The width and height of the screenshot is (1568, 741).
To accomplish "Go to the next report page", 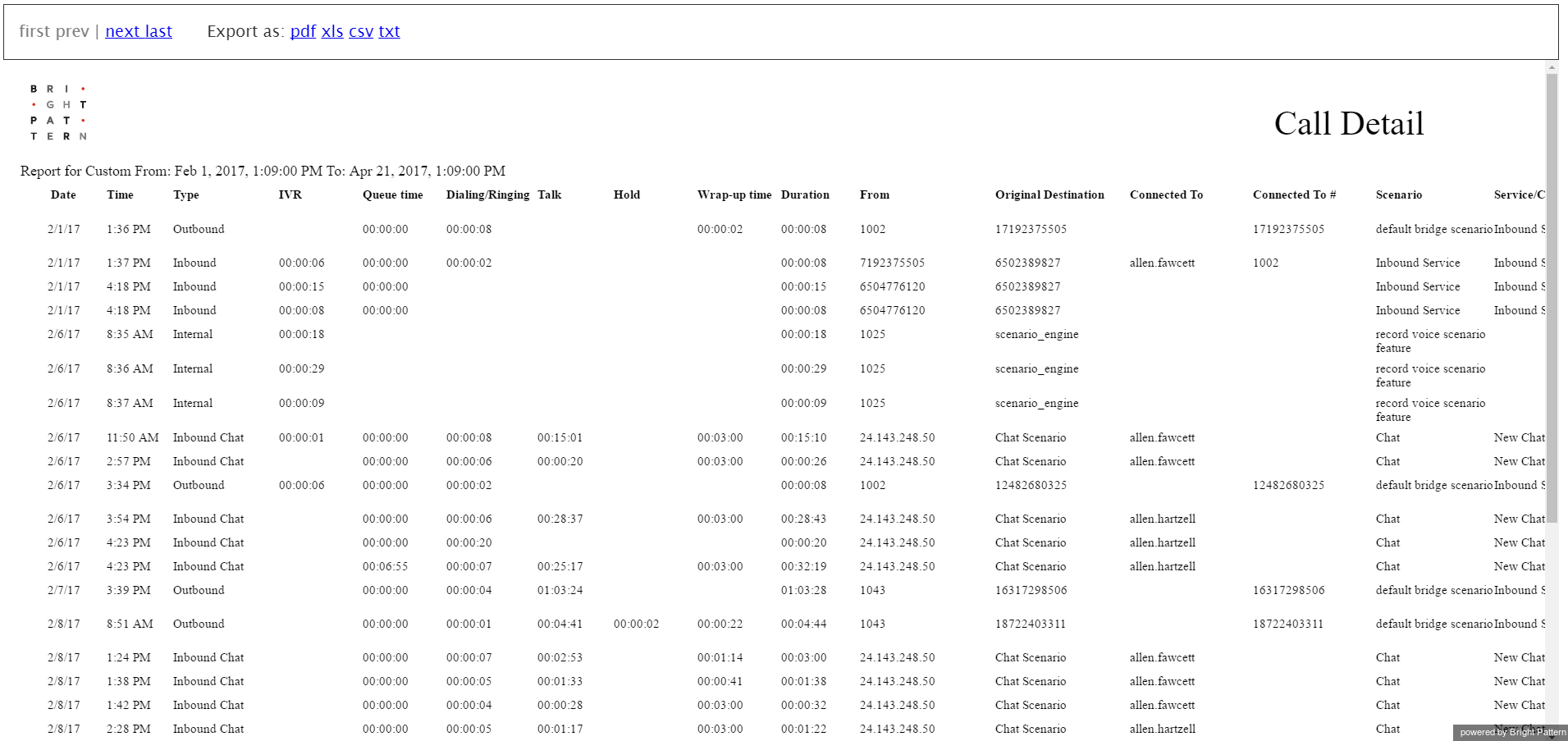I will pyautogui.click(x=122, y=31).
